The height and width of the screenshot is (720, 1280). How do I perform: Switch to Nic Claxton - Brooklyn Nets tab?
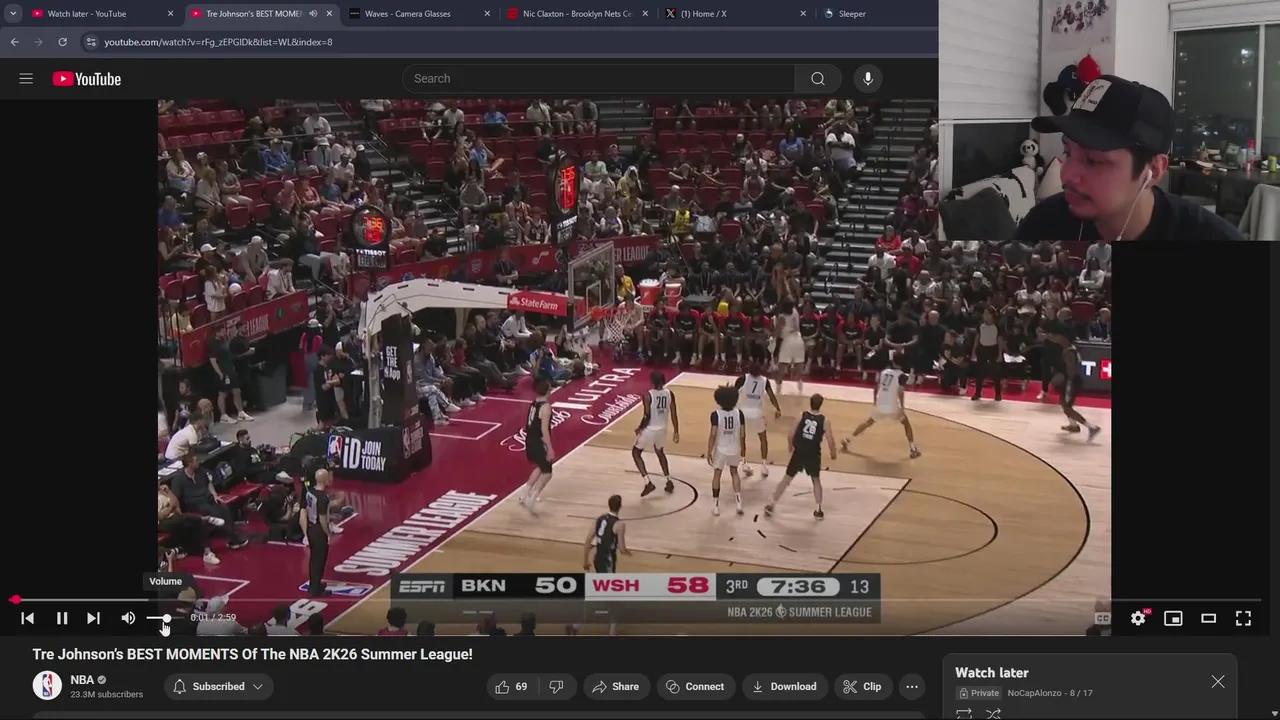tap(577, 14)
